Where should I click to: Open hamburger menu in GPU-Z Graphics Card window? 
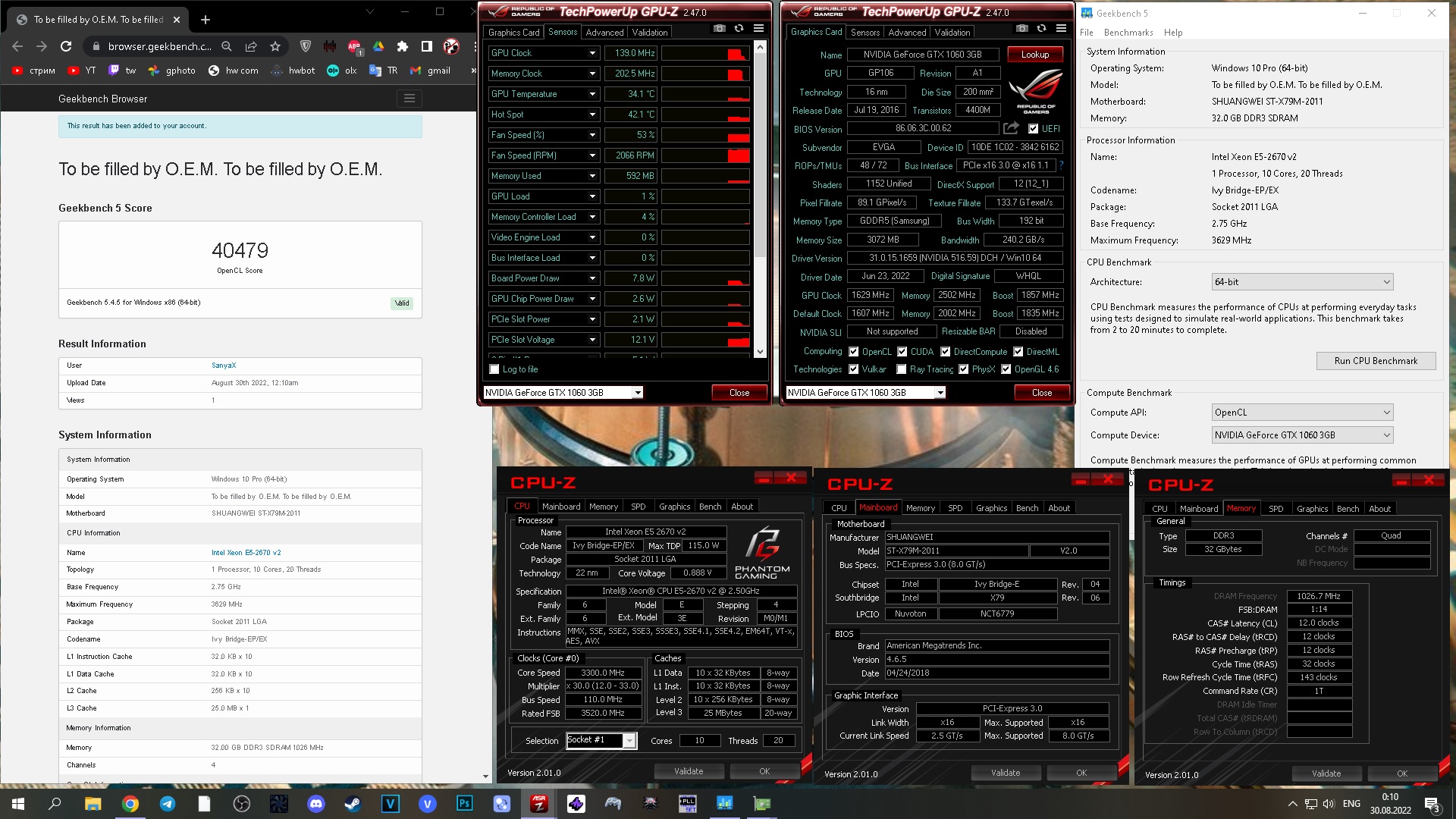(1061, 29)
